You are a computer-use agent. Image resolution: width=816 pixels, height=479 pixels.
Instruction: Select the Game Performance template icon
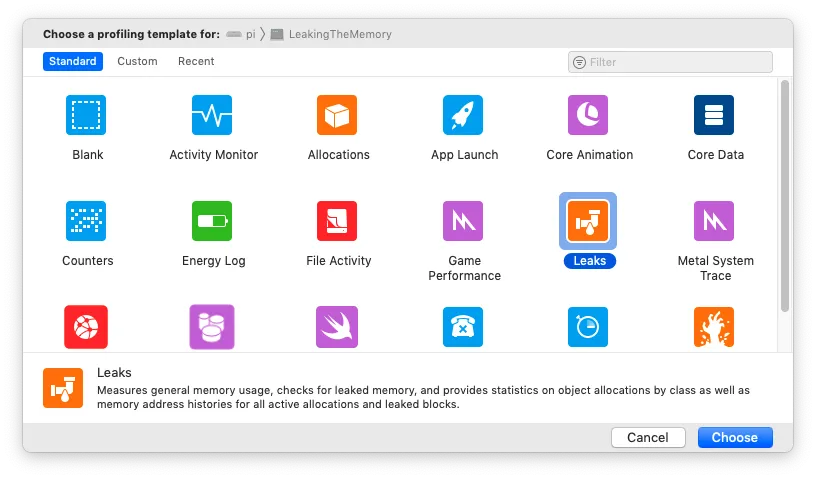(x=463, y=221)
